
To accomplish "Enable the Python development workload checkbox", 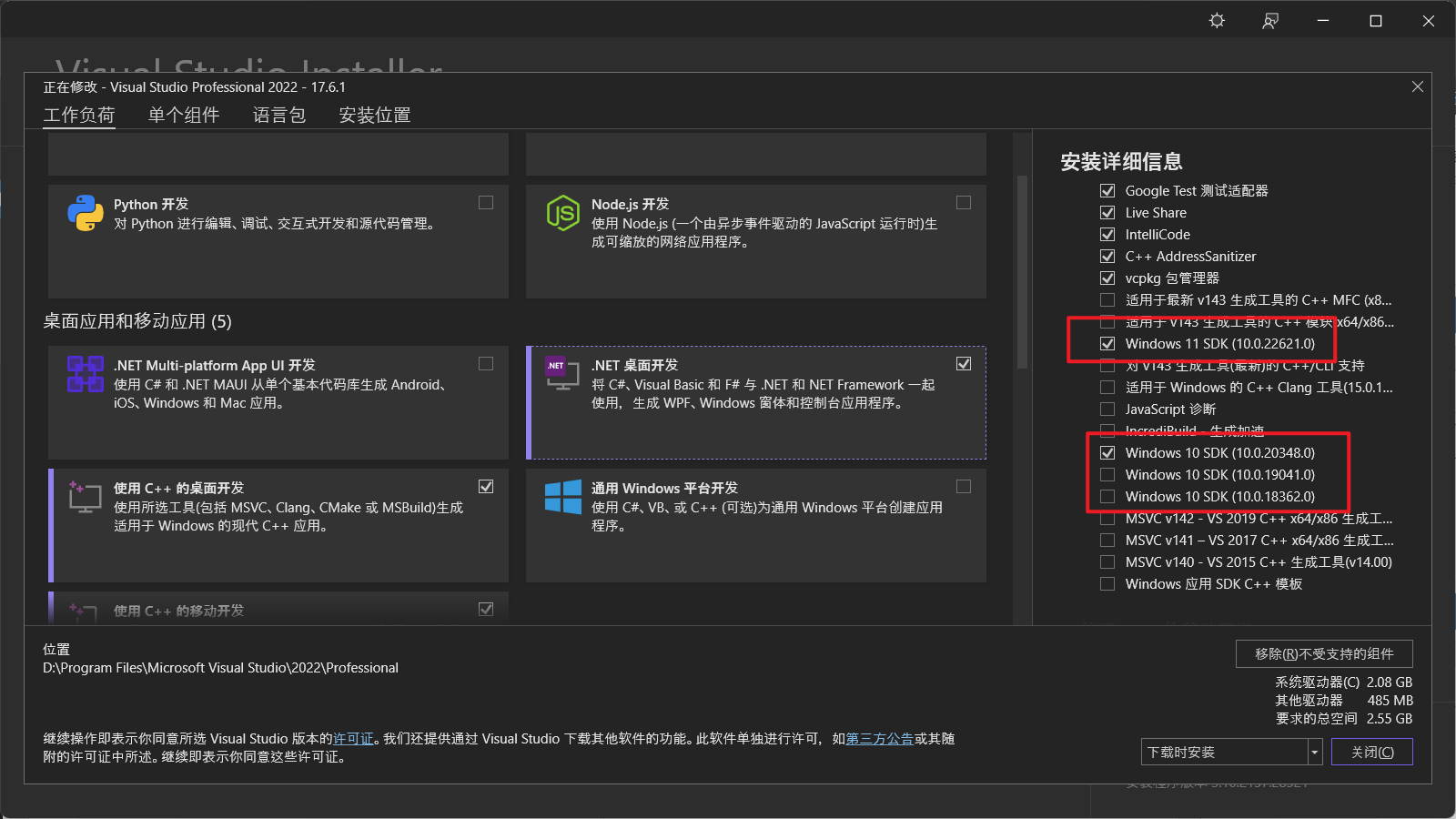I will coord(486,203).
